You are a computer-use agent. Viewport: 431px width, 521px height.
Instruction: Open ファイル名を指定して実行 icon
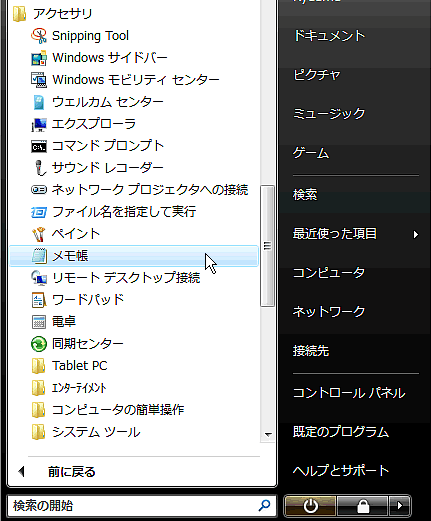click(39, 212)
